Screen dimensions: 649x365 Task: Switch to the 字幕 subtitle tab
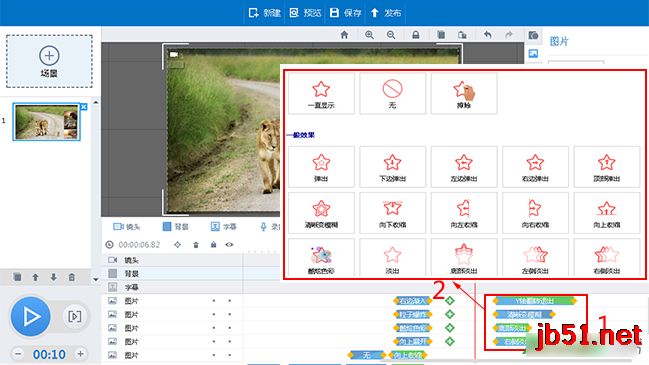coord(224,227)
